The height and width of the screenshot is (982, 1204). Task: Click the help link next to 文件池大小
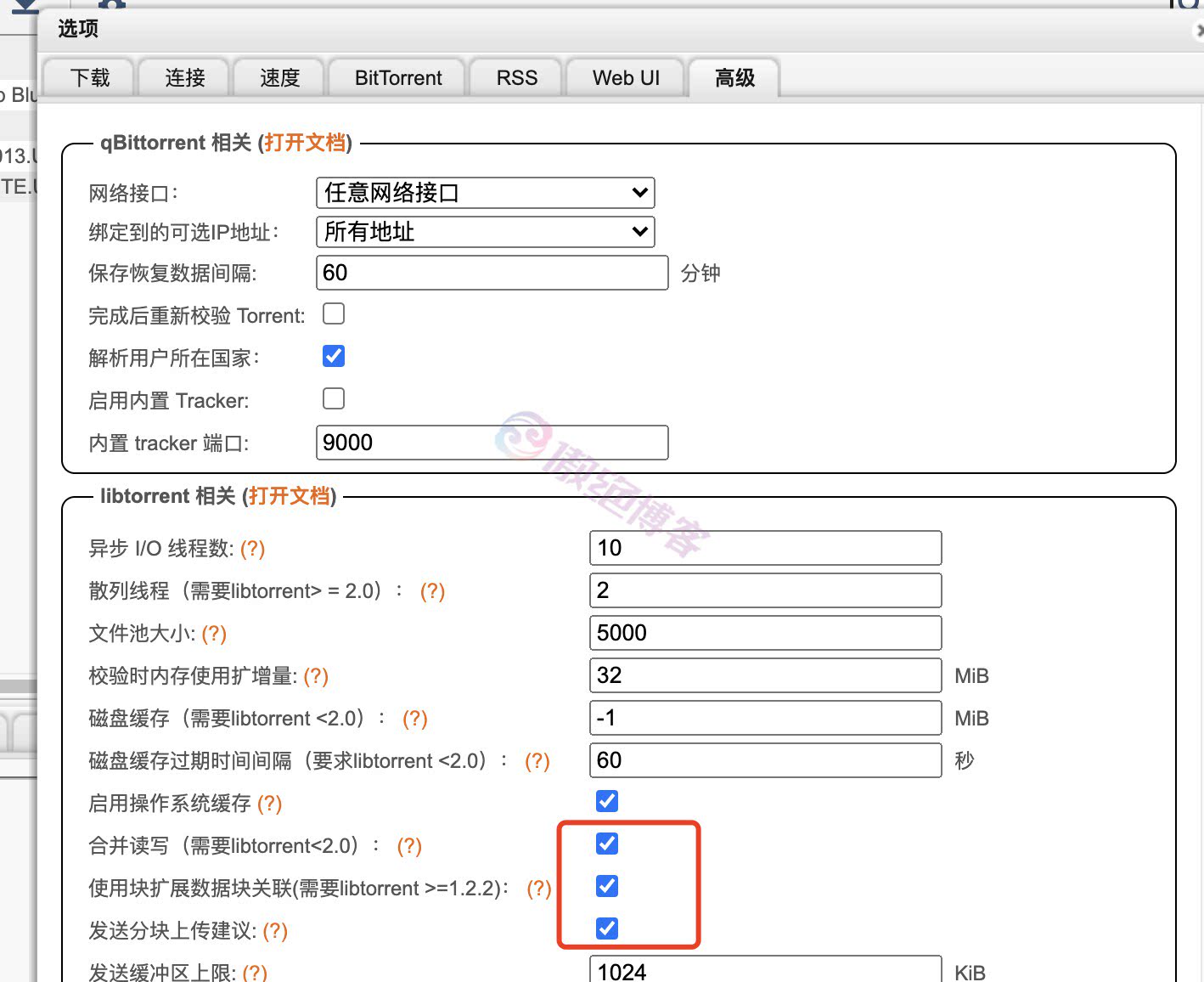click(213, 634)
